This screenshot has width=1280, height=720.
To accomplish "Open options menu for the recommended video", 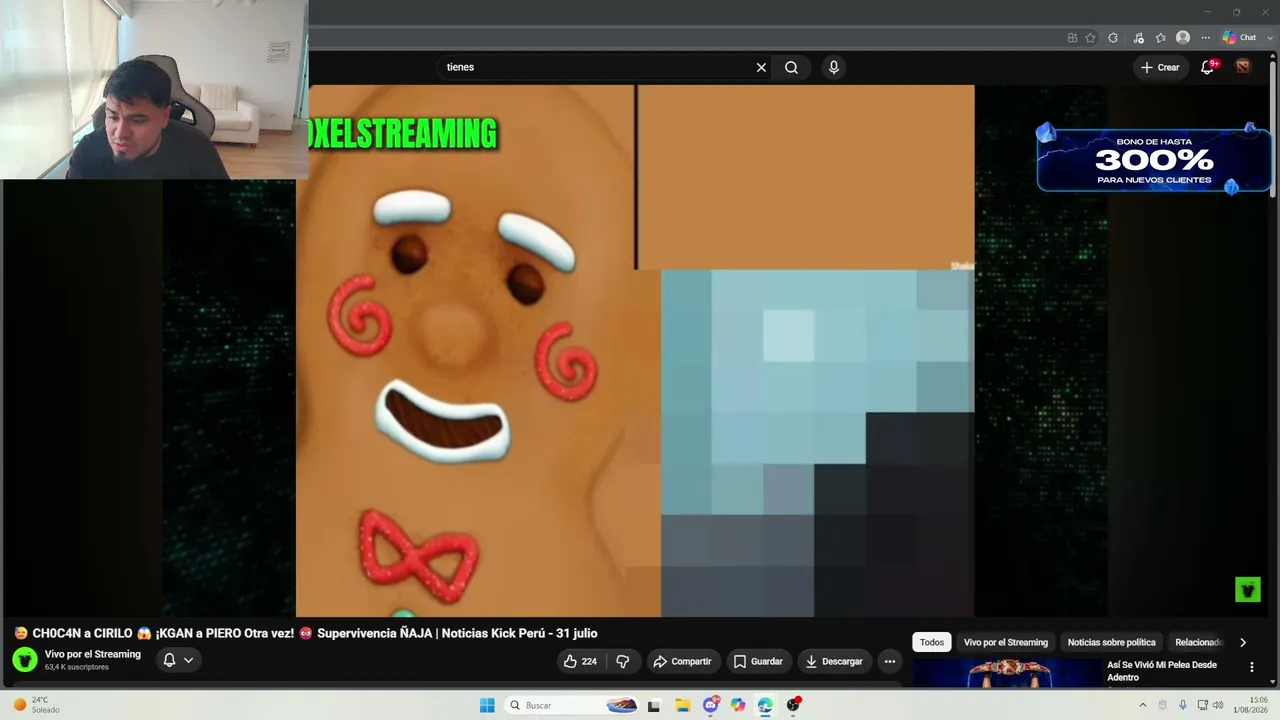I will 1251,667.
